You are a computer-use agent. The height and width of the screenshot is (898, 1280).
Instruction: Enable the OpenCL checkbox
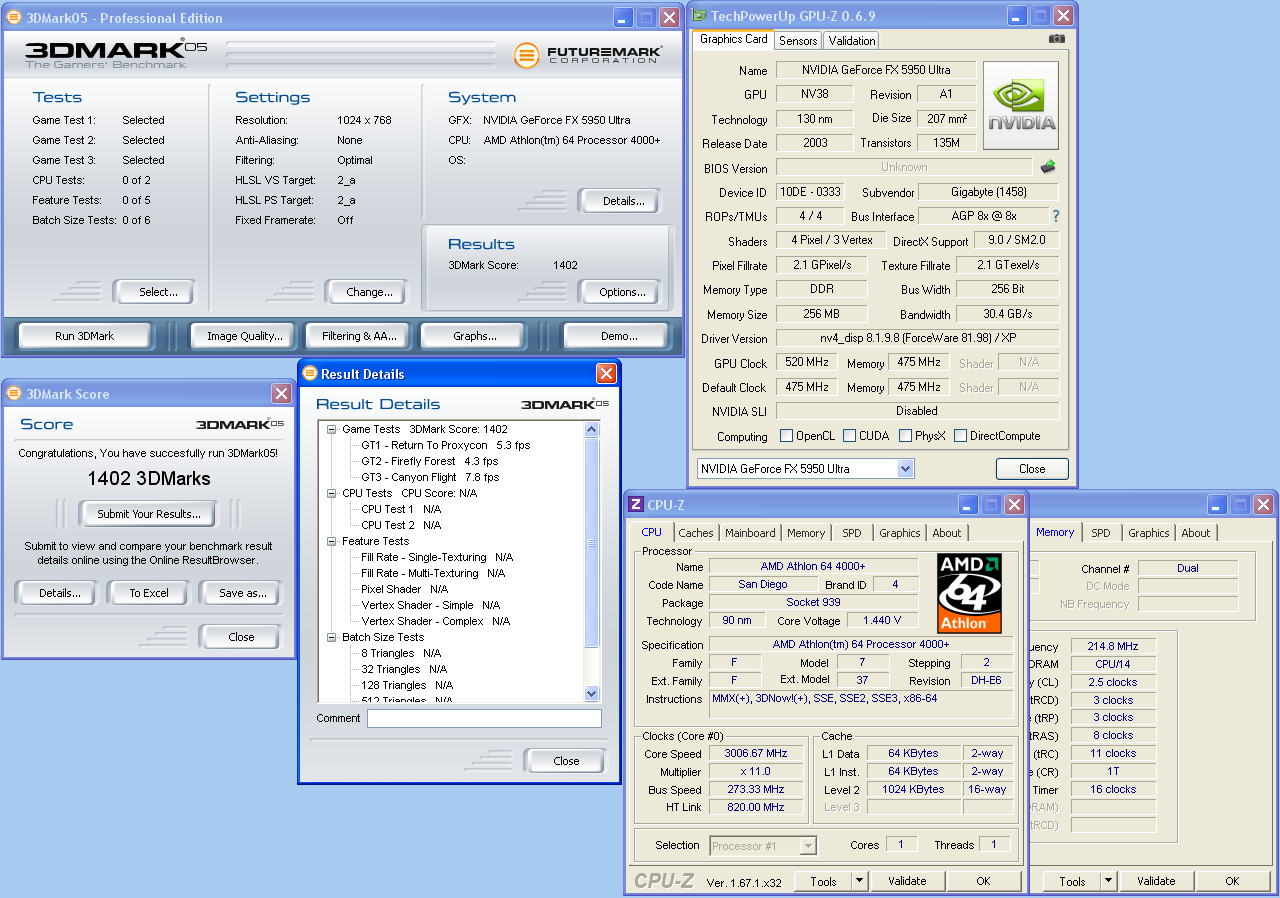pos(786,436)
